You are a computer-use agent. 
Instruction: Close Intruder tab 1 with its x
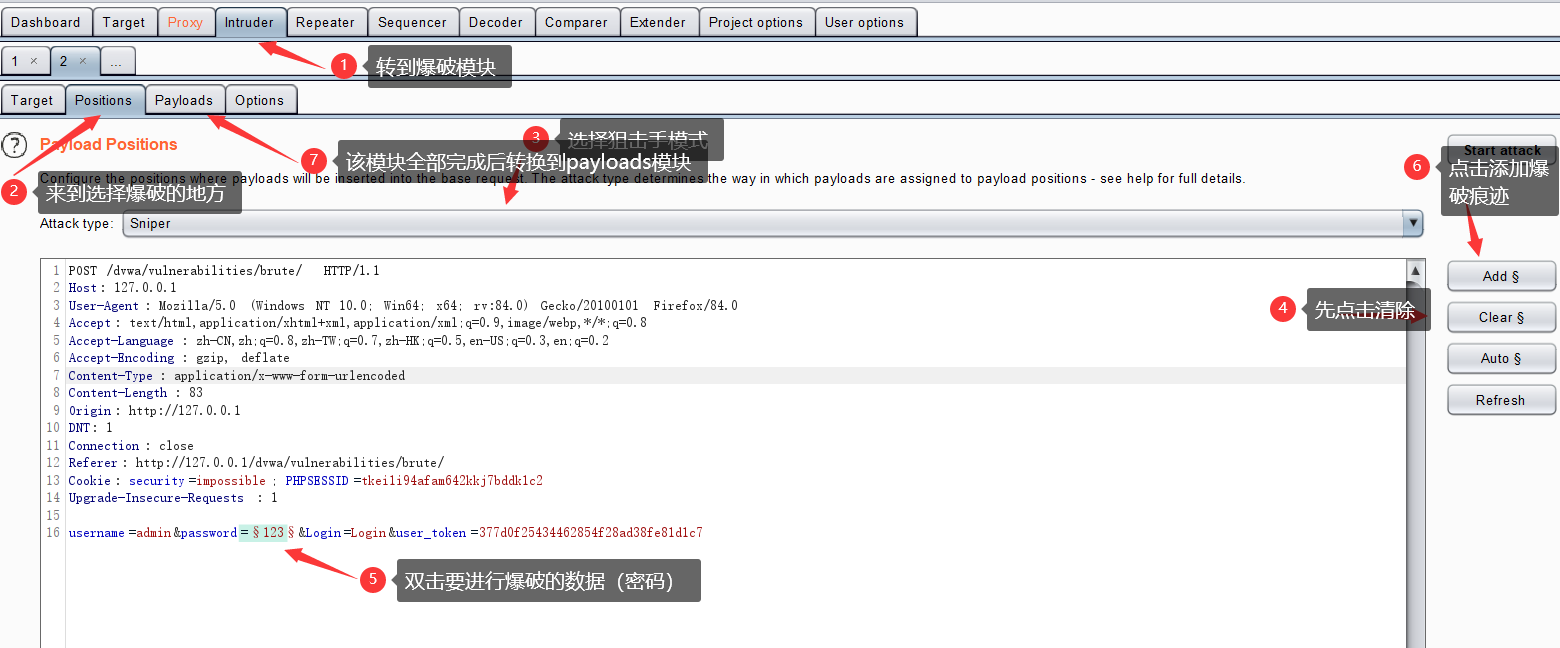[x=33, y=61]
